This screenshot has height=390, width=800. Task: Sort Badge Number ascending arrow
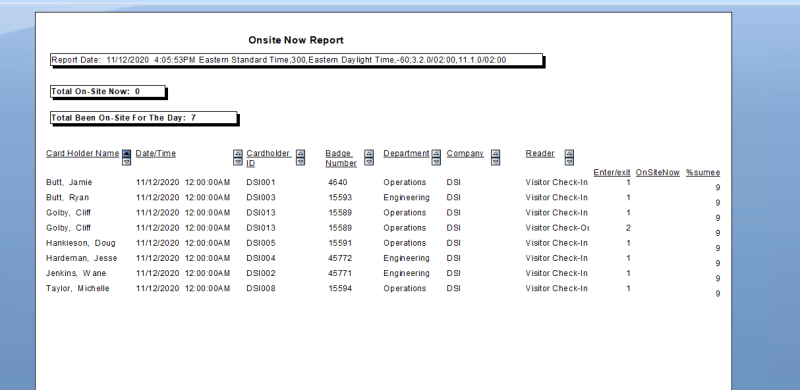pos(369,154)
